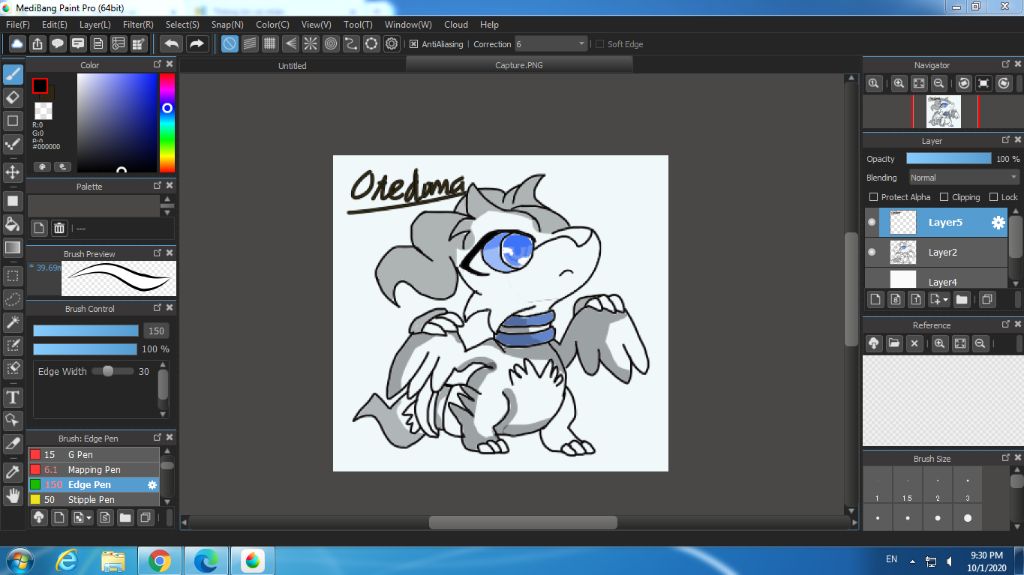Image resolution: width=1024 pixels, height=575 pixels.
Task: Open file in Reference panel
Action: tap(894, 343)
